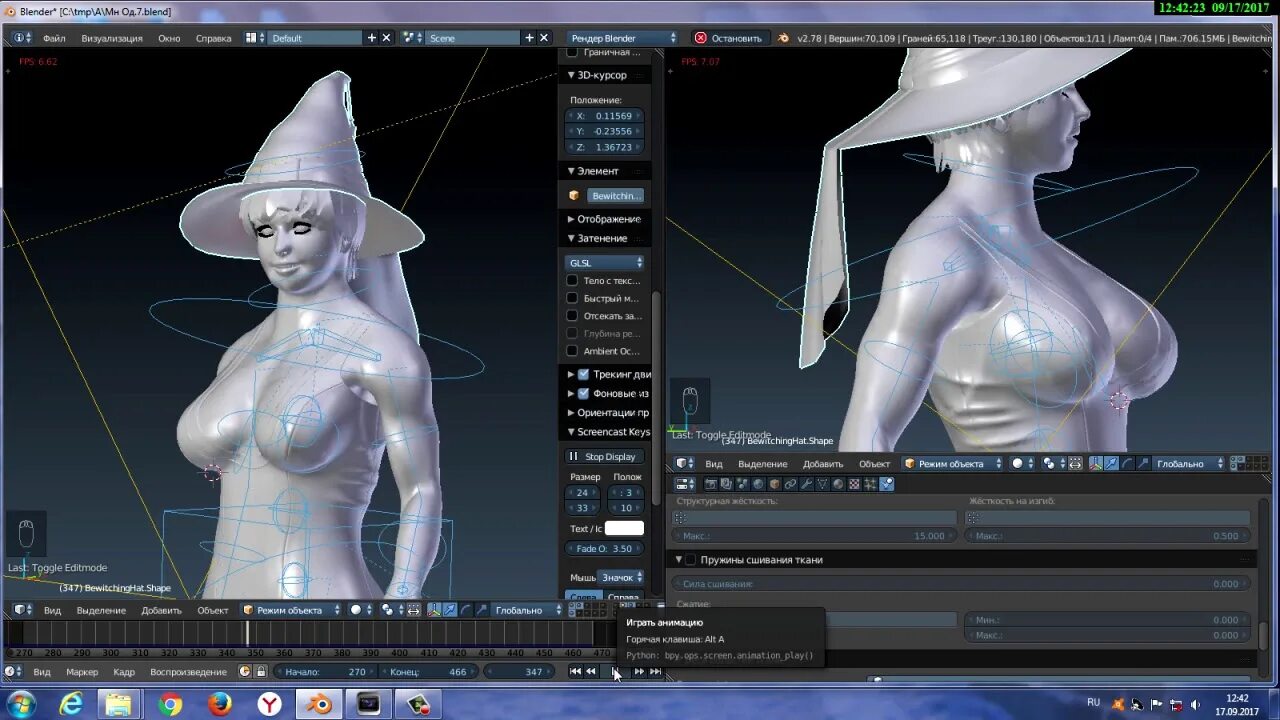1280x720 pixels.
Task: Uncheck the 'Фоновые из' checkbox
Action: [584, 393]
